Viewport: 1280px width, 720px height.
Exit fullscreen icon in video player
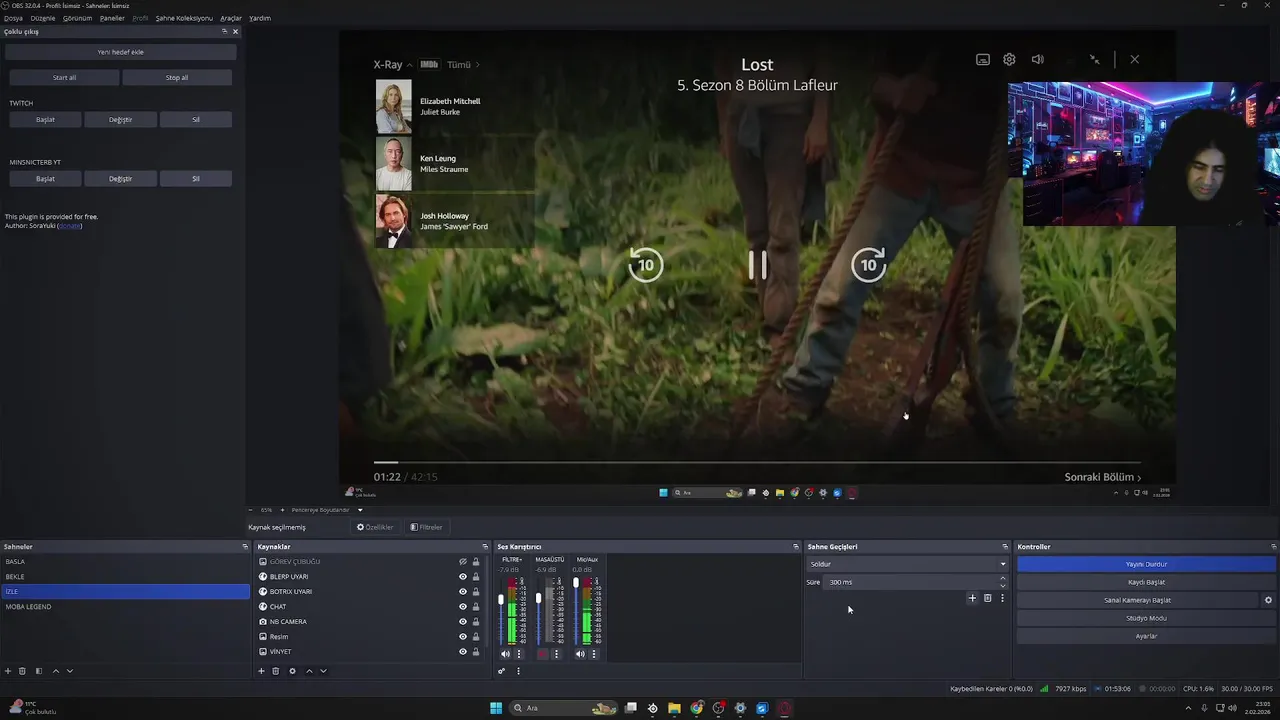click(x=1095, y=59)
